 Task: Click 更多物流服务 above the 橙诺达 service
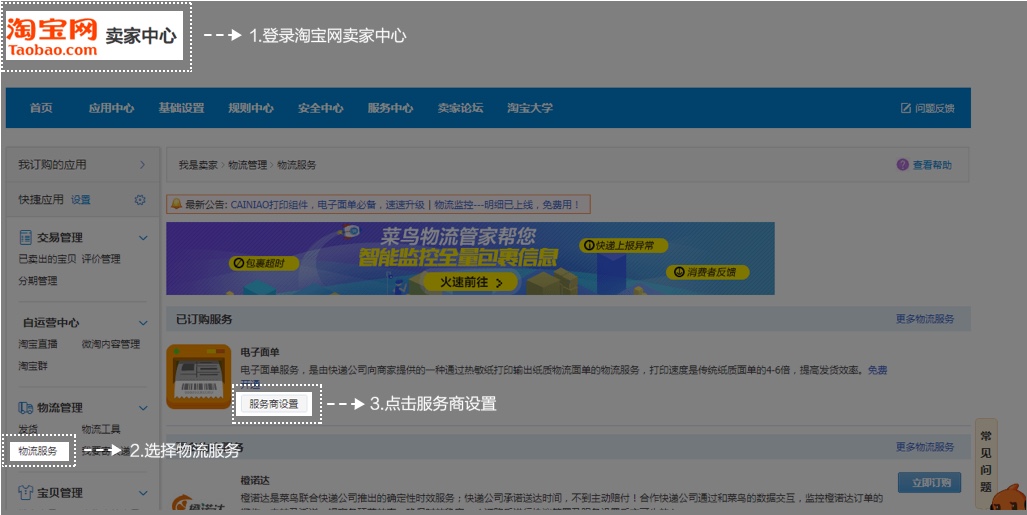pos(925,447)
